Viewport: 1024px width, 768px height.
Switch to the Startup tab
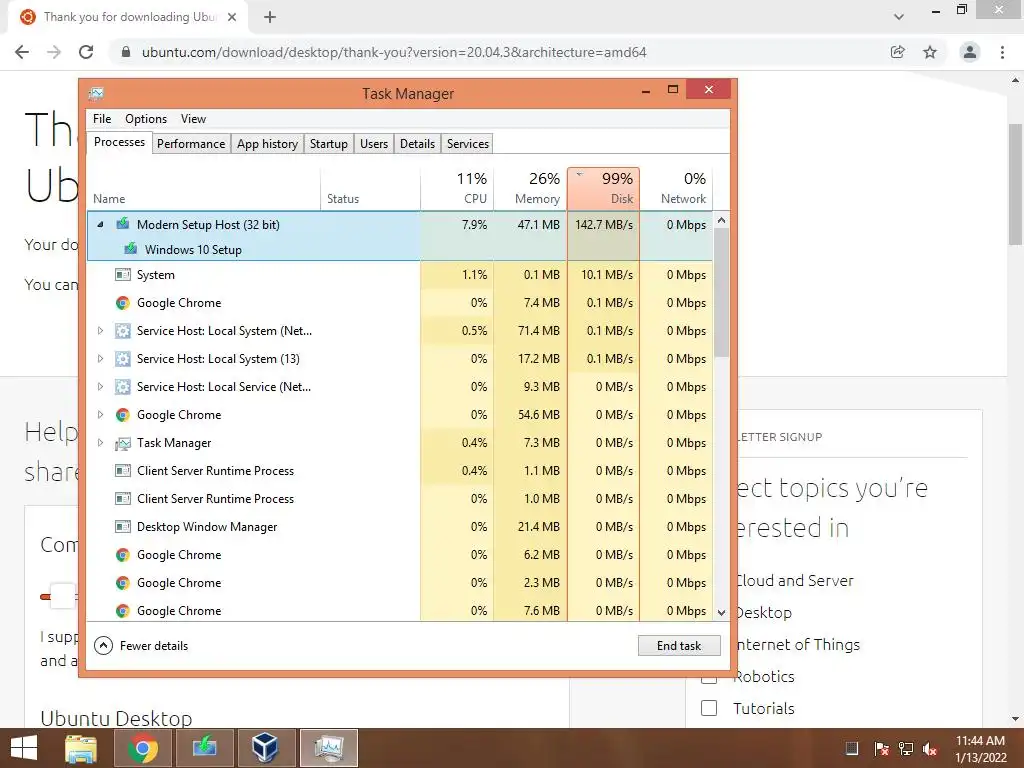[328, 144]
